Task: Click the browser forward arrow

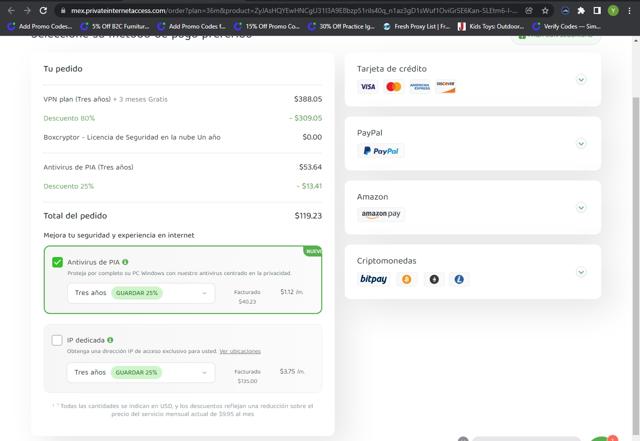Action: click(27, 11)
